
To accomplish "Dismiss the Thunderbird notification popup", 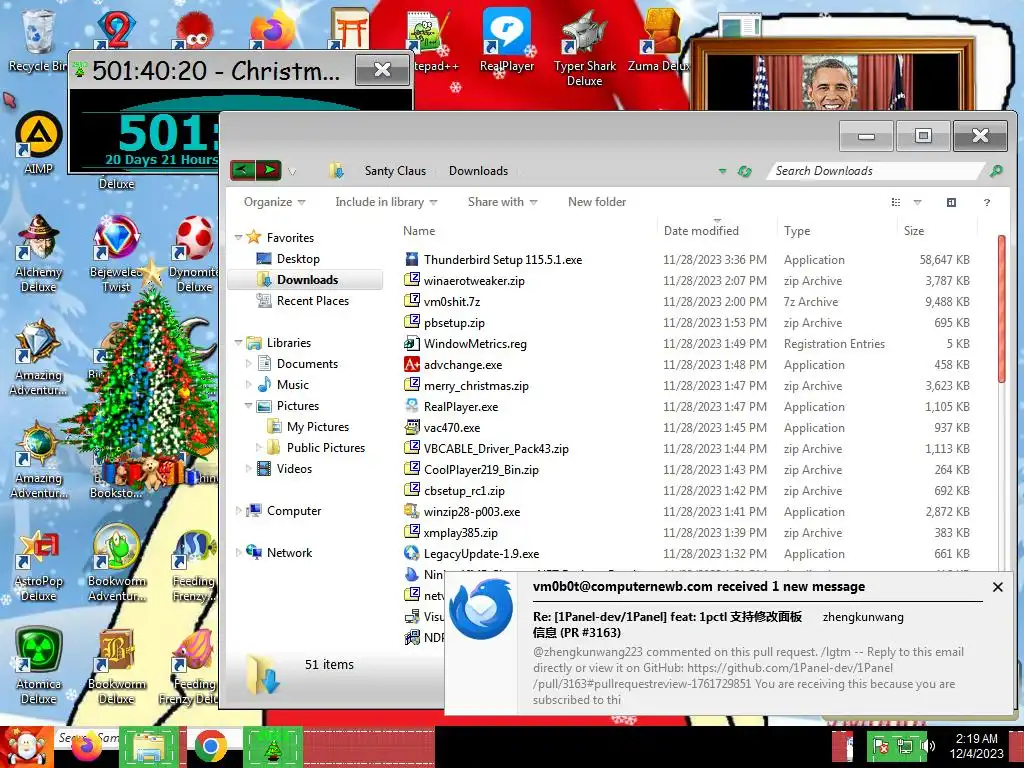I will 997,587.
